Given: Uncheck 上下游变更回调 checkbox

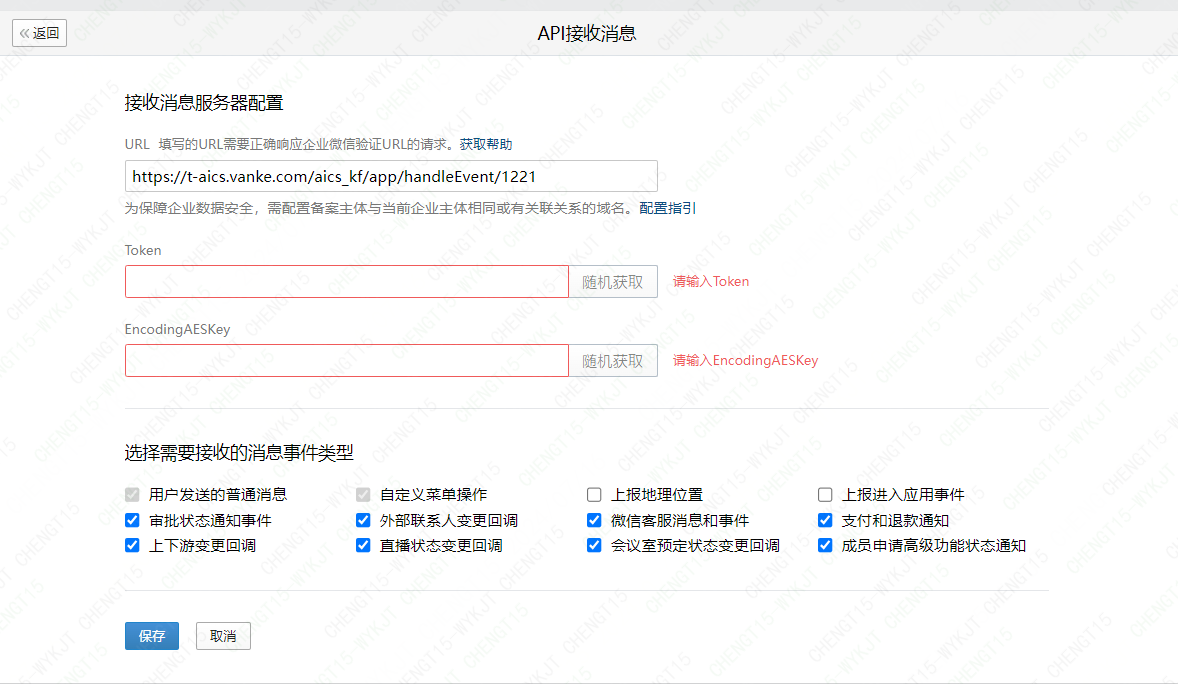Looking at the screenshot, I should tap(132, 545).
